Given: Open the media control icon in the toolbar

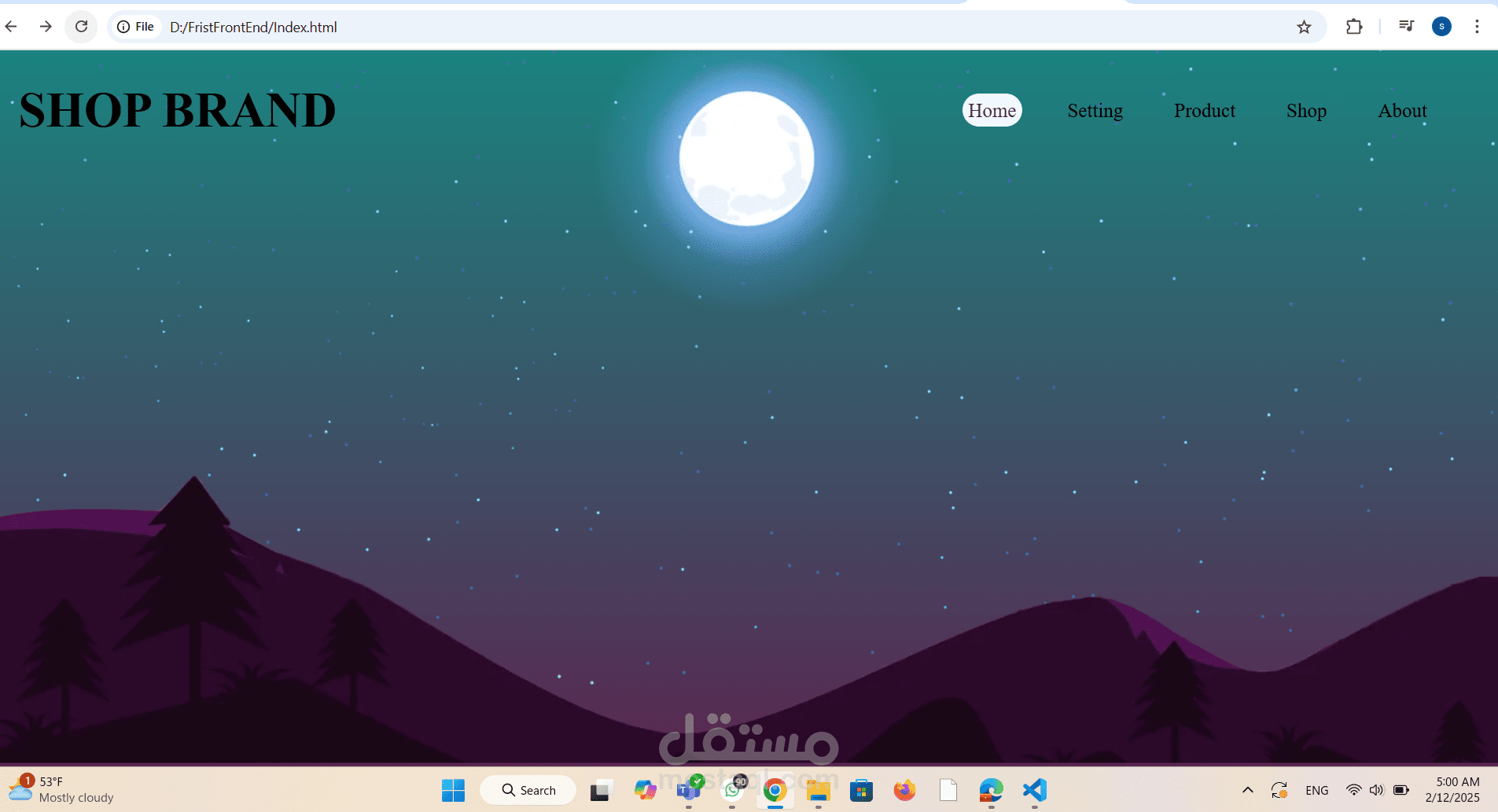Looking at the screenshot, I should pyautogui.click(x=1406, y=27).
